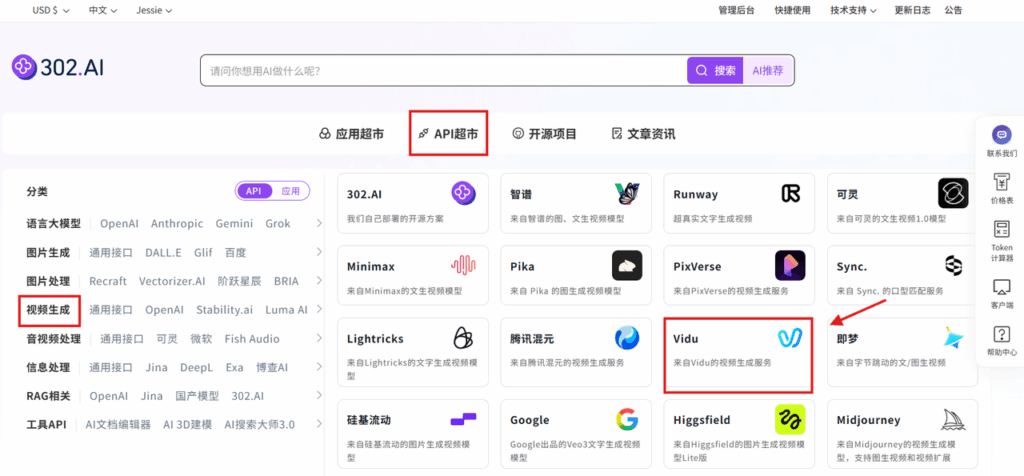1024x476 pixels.
Task: Open the USD $ currency dropdown
Action: coord(50,10)
